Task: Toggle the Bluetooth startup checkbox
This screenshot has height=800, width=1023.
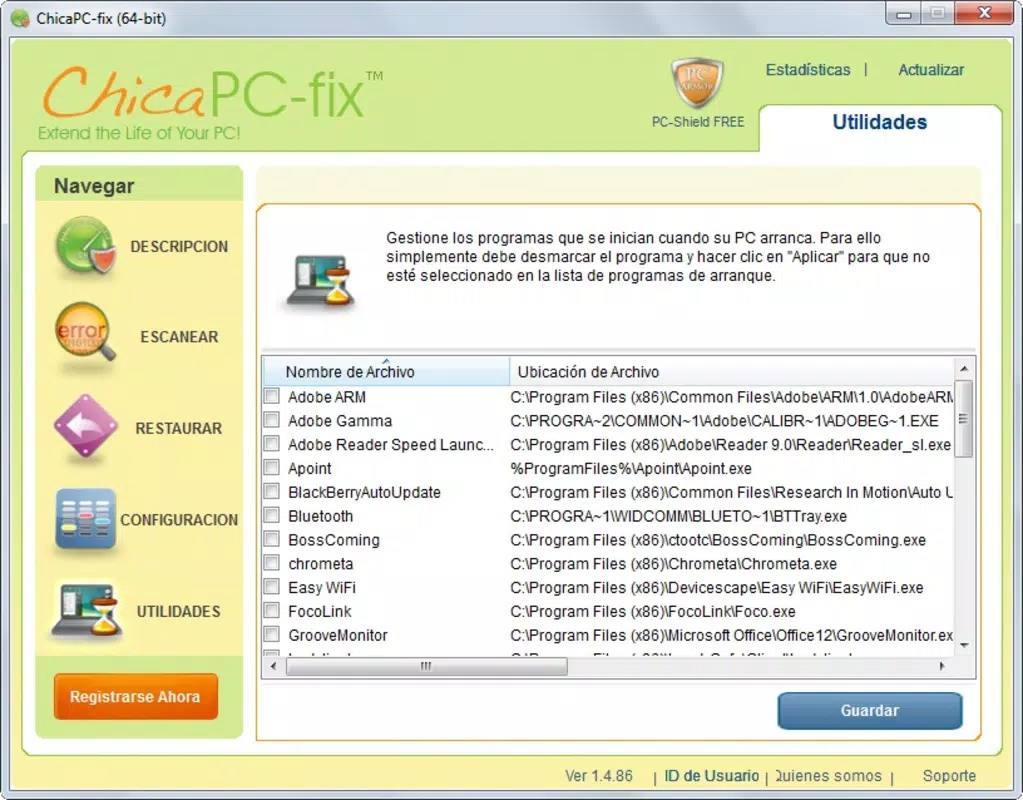Action: (271, 515)
